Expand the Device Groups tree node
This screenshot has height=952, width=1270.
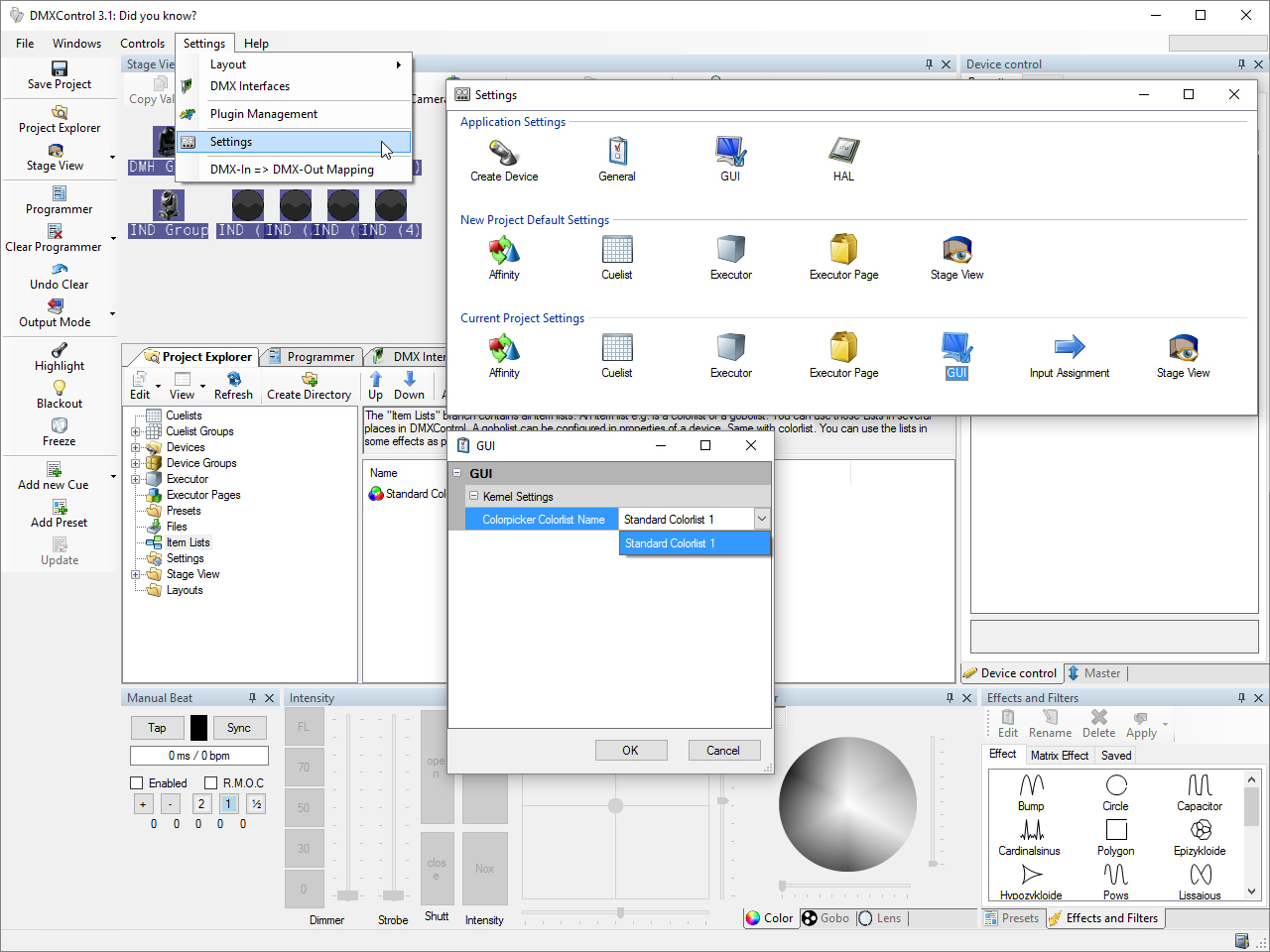point(136,463)
